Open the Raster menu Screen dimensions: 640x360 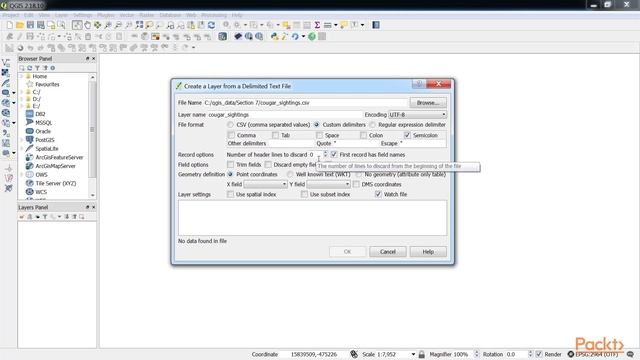pos(147,15)
